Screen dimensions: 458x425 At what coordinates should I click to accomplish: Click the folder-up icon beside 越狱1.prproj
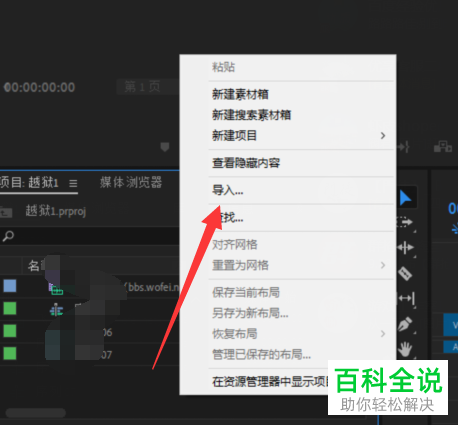coord(6,212)
